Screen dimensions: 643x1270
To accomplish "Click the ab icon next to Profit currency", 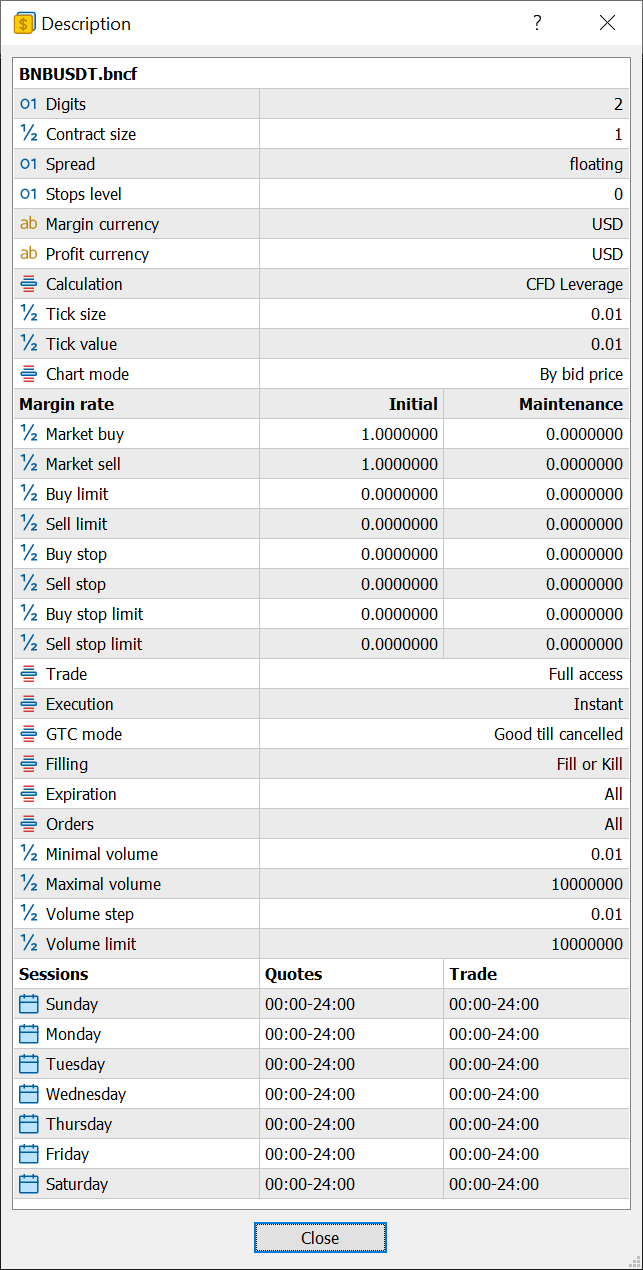I will (x=28, y=254).
